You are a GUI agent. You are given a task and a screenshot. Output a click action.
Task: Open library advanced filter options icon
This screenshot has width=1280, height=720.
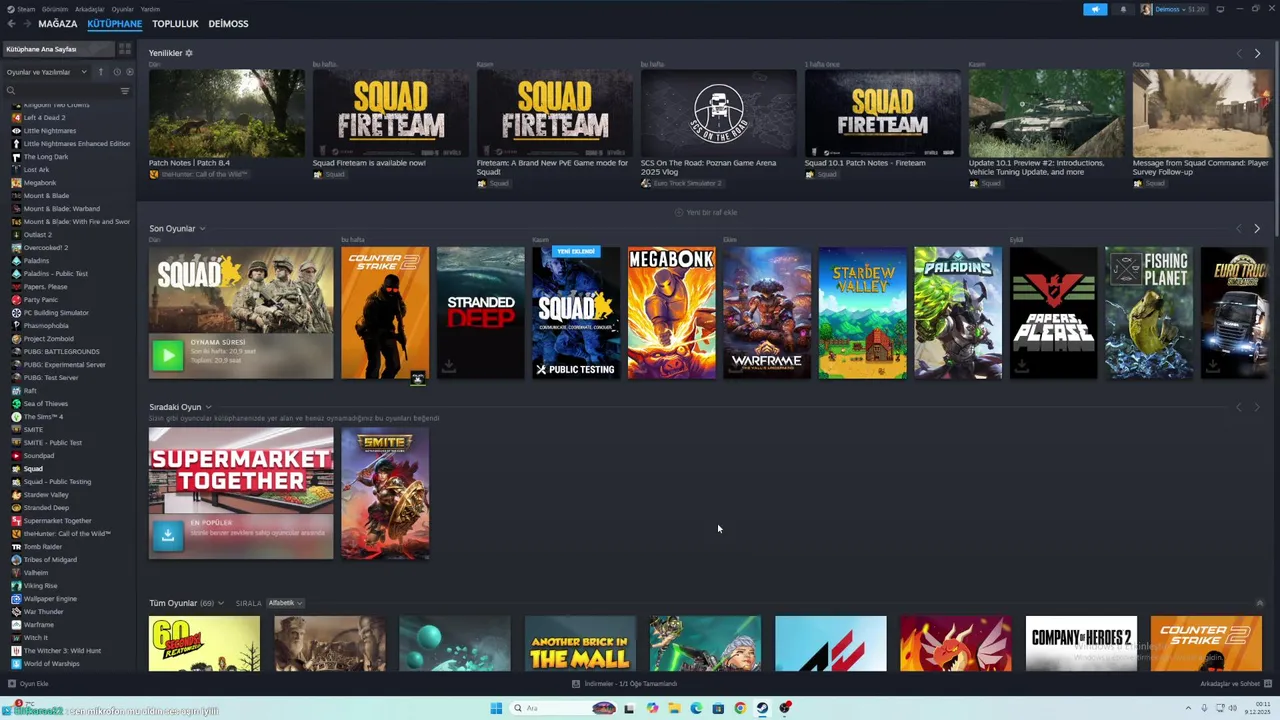click(x=125, y=91)
